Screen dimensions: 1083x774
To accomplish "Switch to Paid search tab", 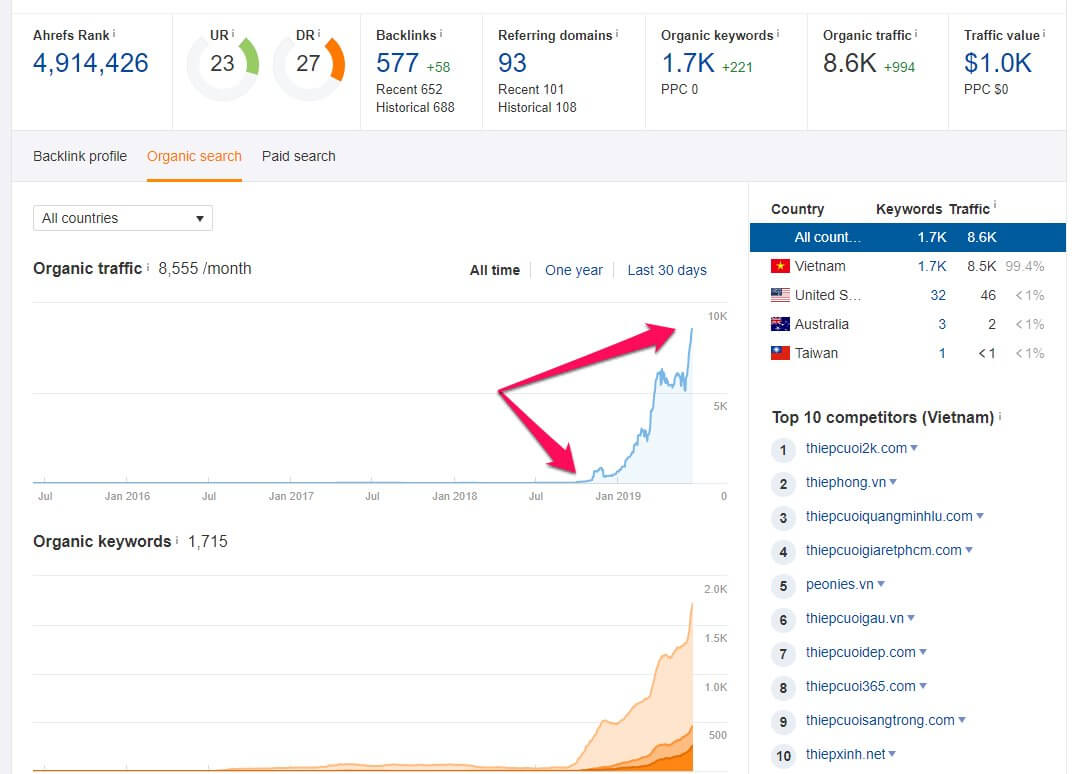I will [x=298, y=156].
